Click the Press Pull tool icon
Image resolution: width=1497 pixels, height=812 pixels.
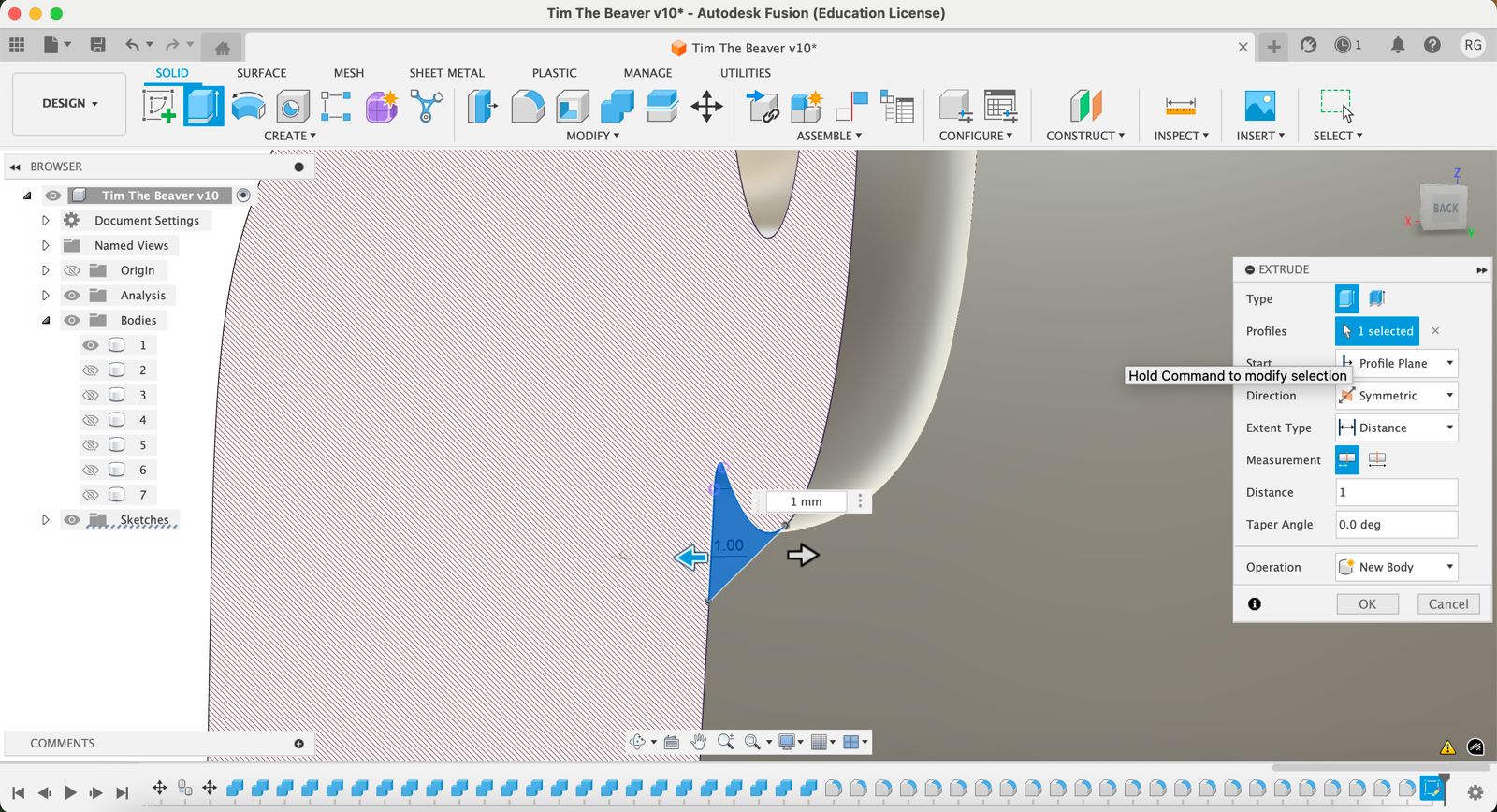(x=483, y=106)
